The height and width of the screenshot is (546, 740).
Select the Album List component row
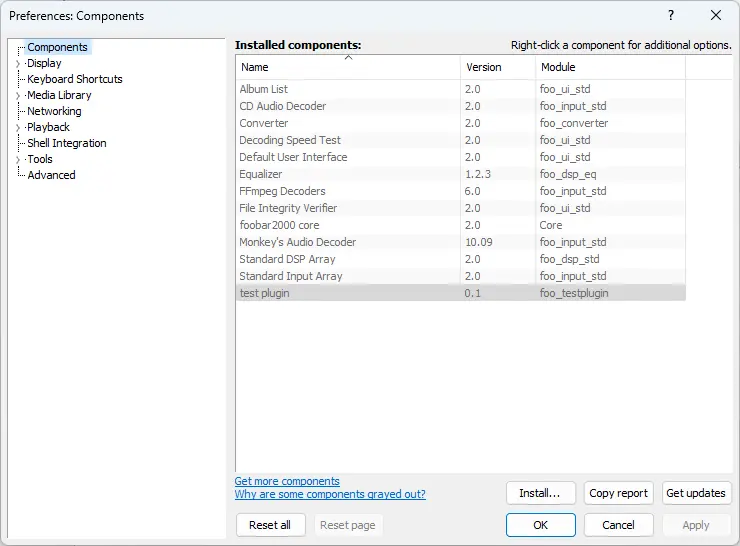click(461, 89)
